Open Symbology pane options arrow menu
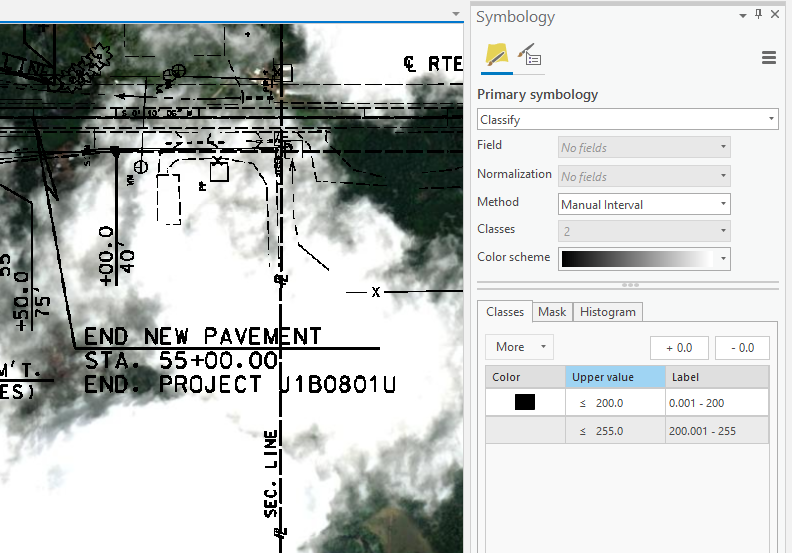This screenshot has width=792, height=553. click(743, 16)
